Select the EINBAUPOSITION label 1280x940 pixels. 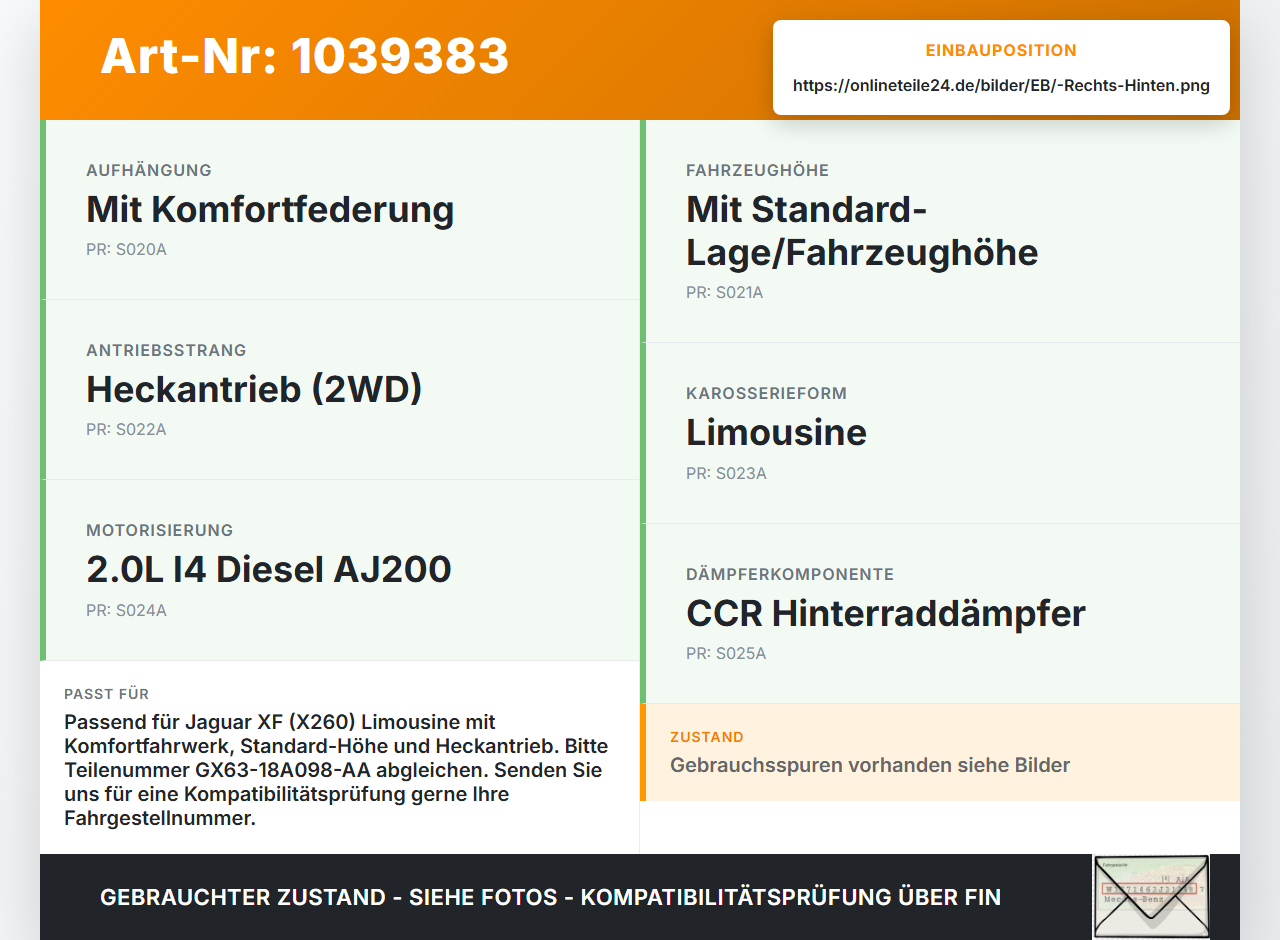[1001, 50]
